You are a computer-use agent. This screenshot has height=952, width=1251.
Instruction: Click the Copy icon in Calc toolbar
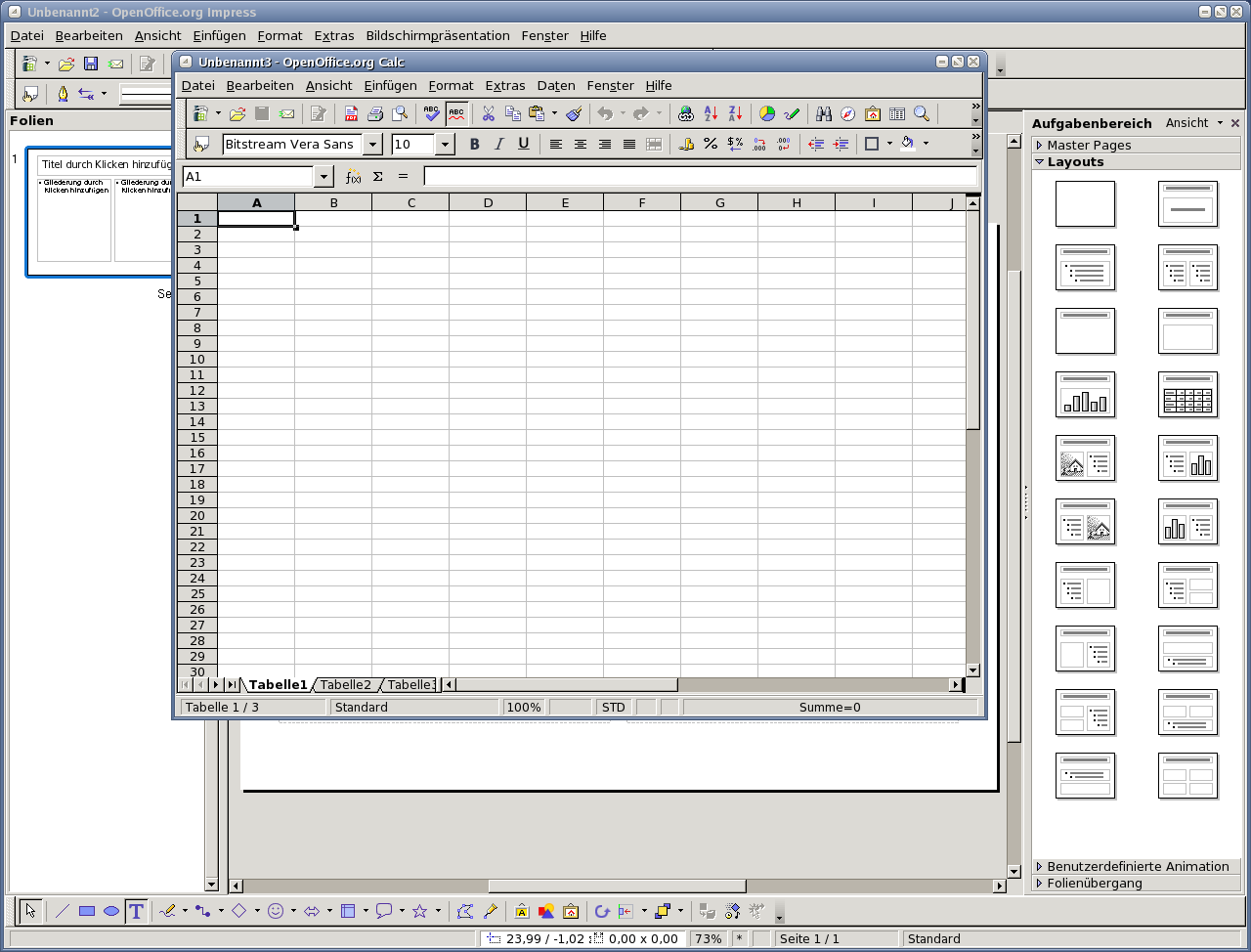point(513,113)
